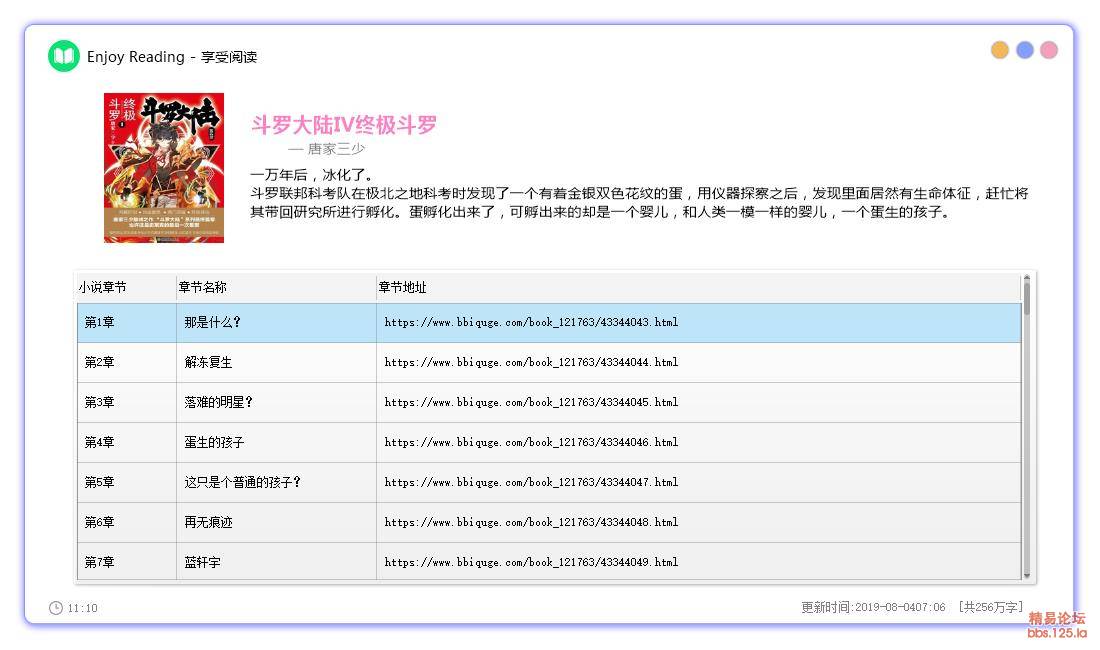The width and height of the screenshot is (1100, 650).
Task: Click the Enjoy Reading - 享受阅读 title text
Action: (x=172, y=57)
